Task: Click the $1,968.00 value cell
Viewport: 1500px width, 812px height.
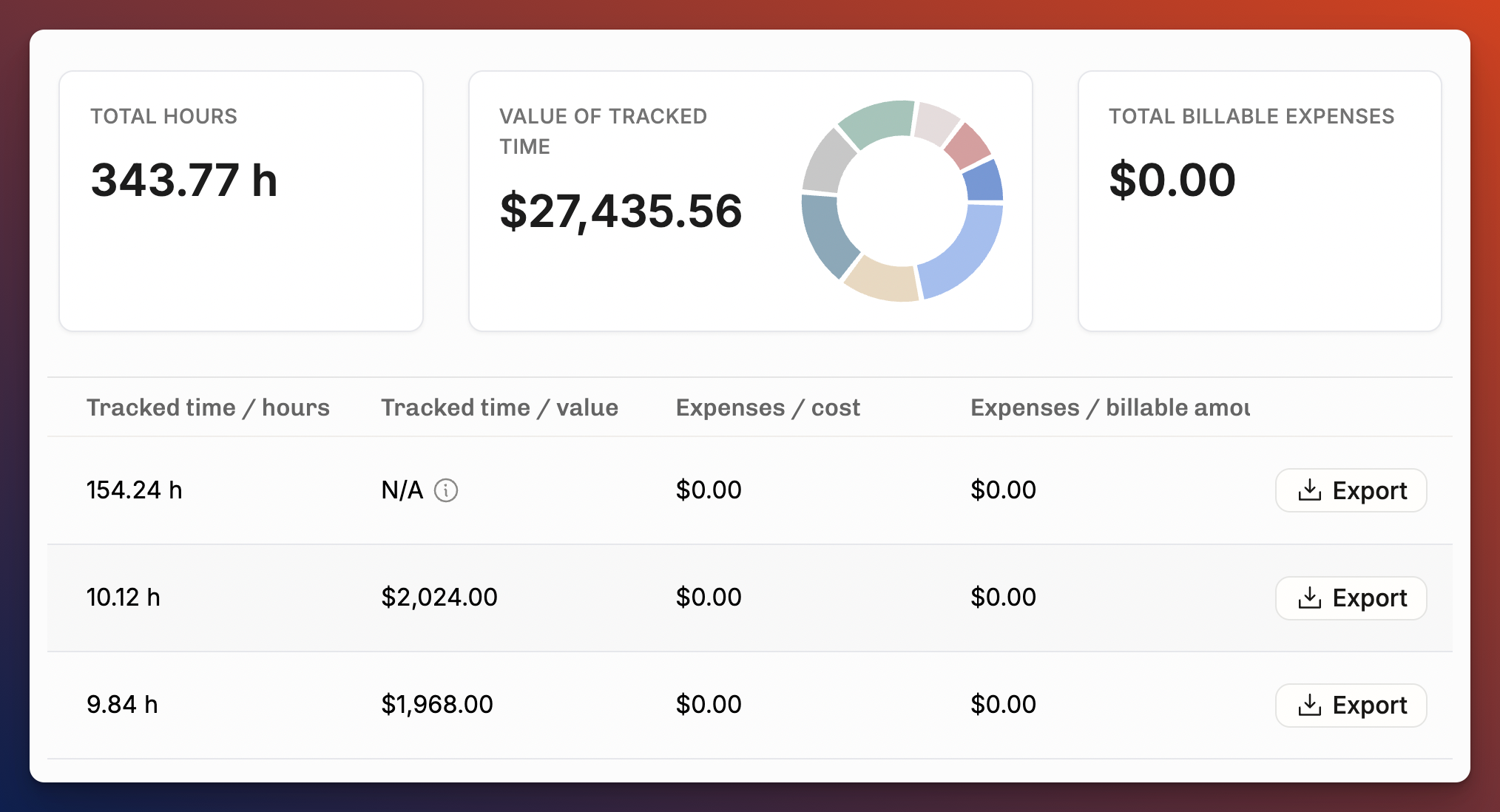Action: click(x=437, y=705)
